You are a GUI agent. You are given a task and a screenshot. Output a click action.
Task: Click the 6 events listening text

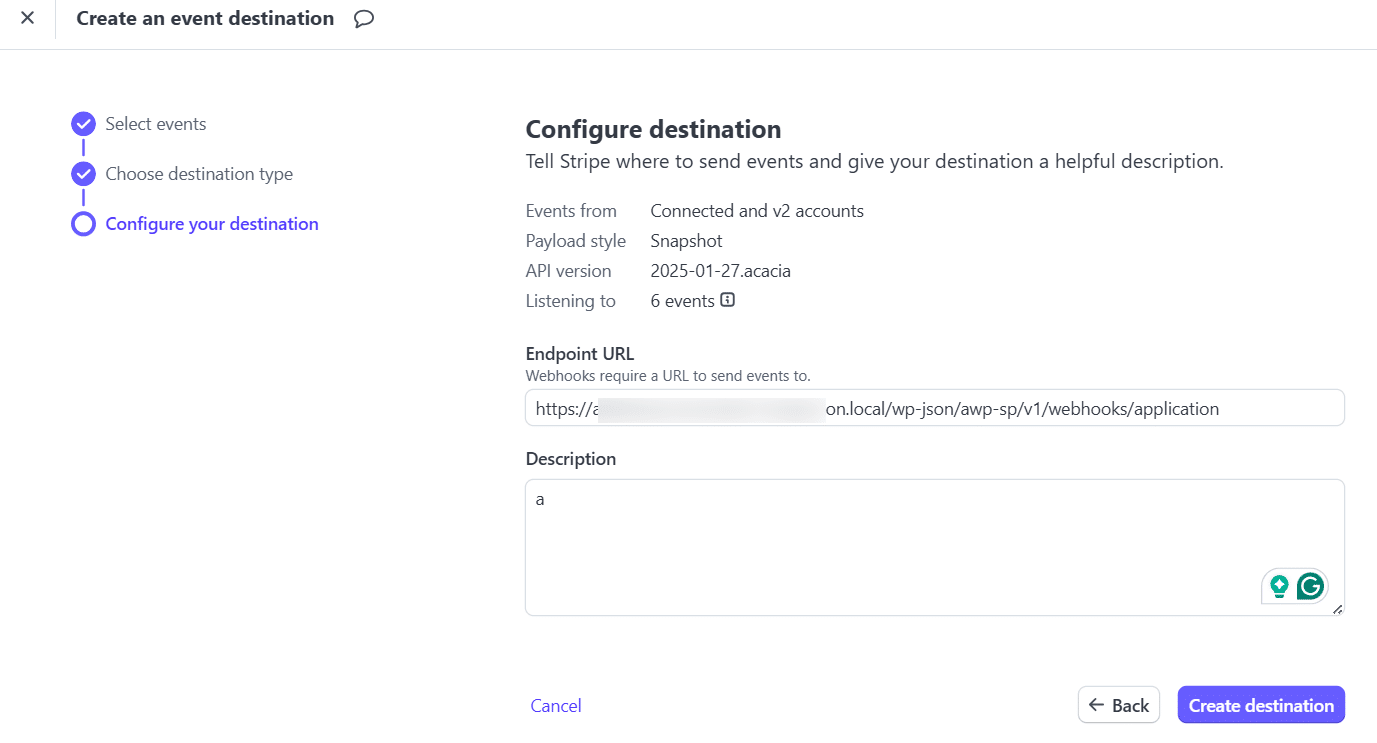682,301
